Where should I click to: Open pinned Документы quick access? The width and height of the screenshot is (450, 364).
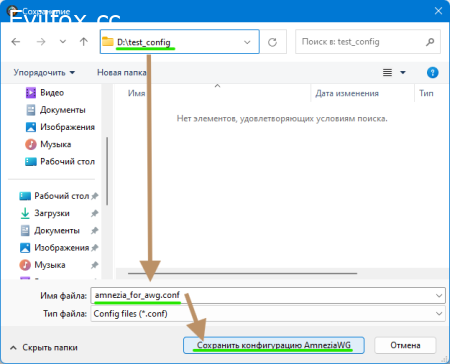pyautogui.click(x=50, y=230)
